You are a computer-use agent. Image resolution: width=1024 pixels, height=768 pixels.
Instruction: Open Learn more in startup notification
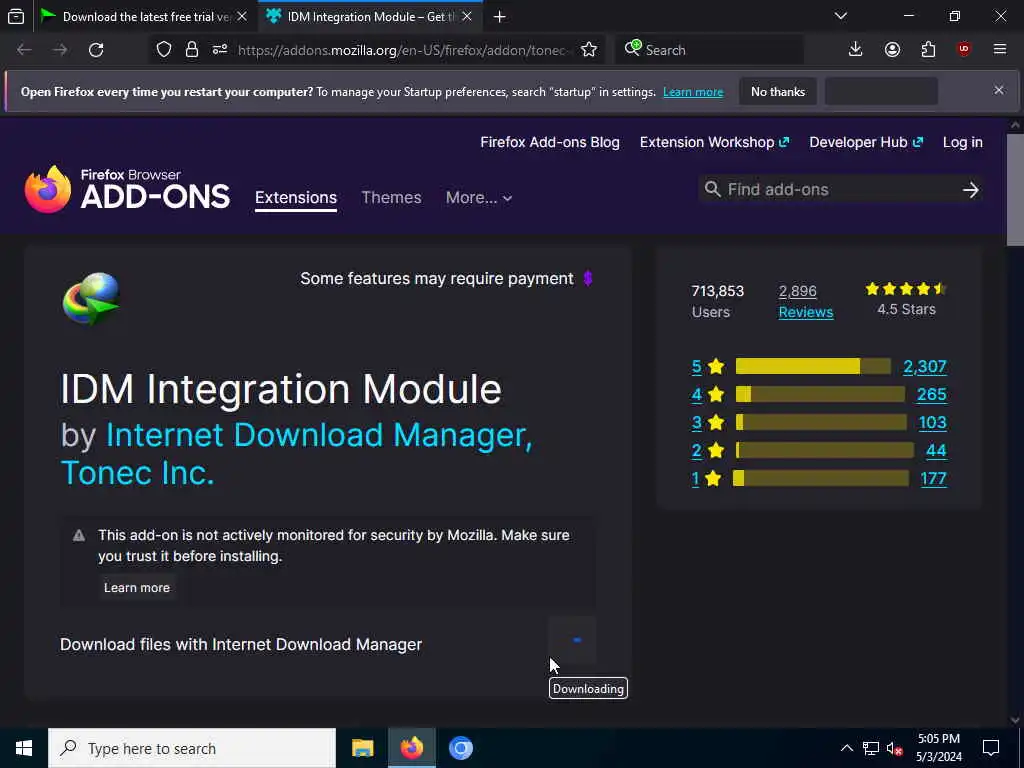[x=693, y=92]
